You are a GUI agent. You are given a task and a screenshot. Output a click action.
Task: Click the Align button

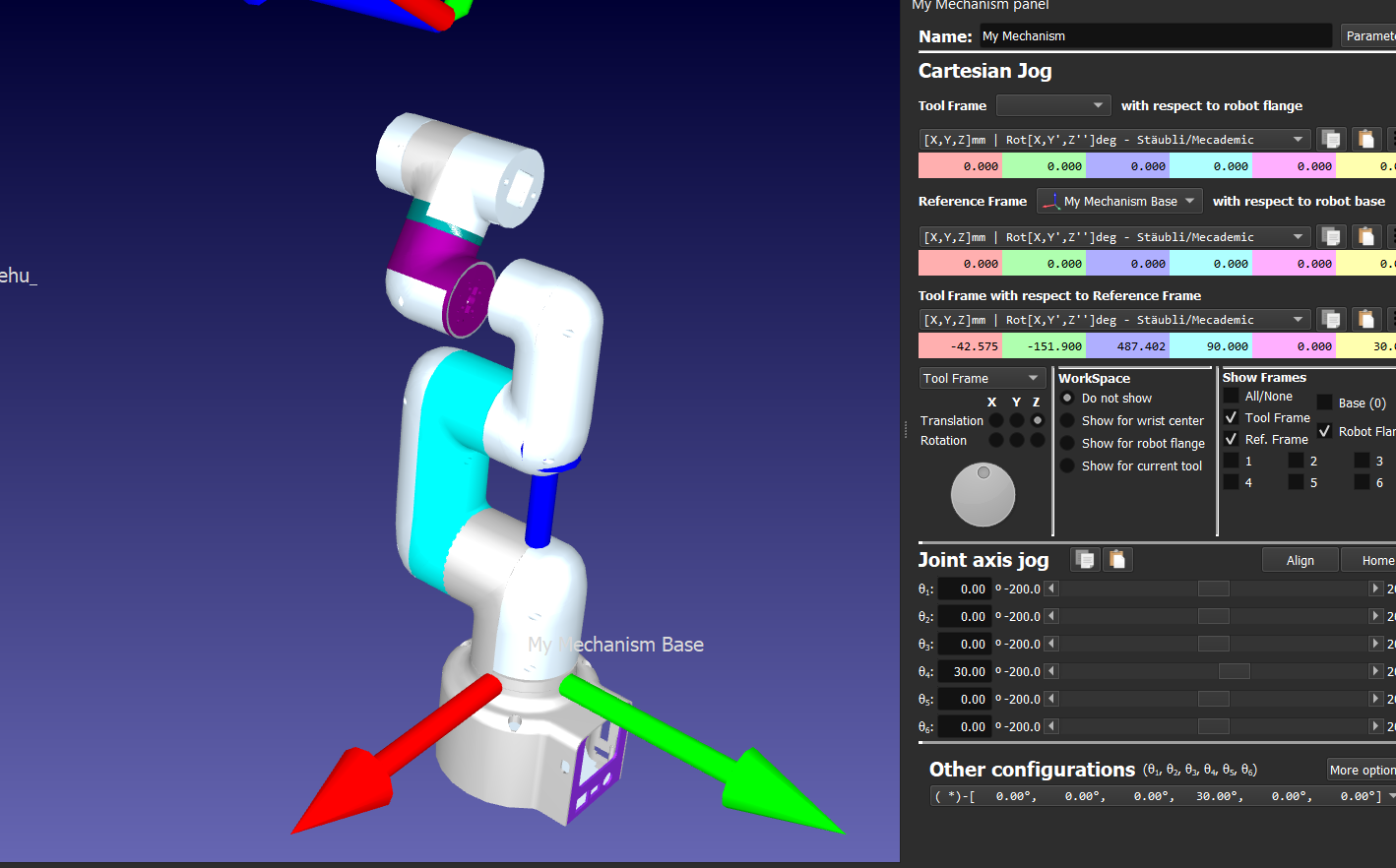(1301, 560)
